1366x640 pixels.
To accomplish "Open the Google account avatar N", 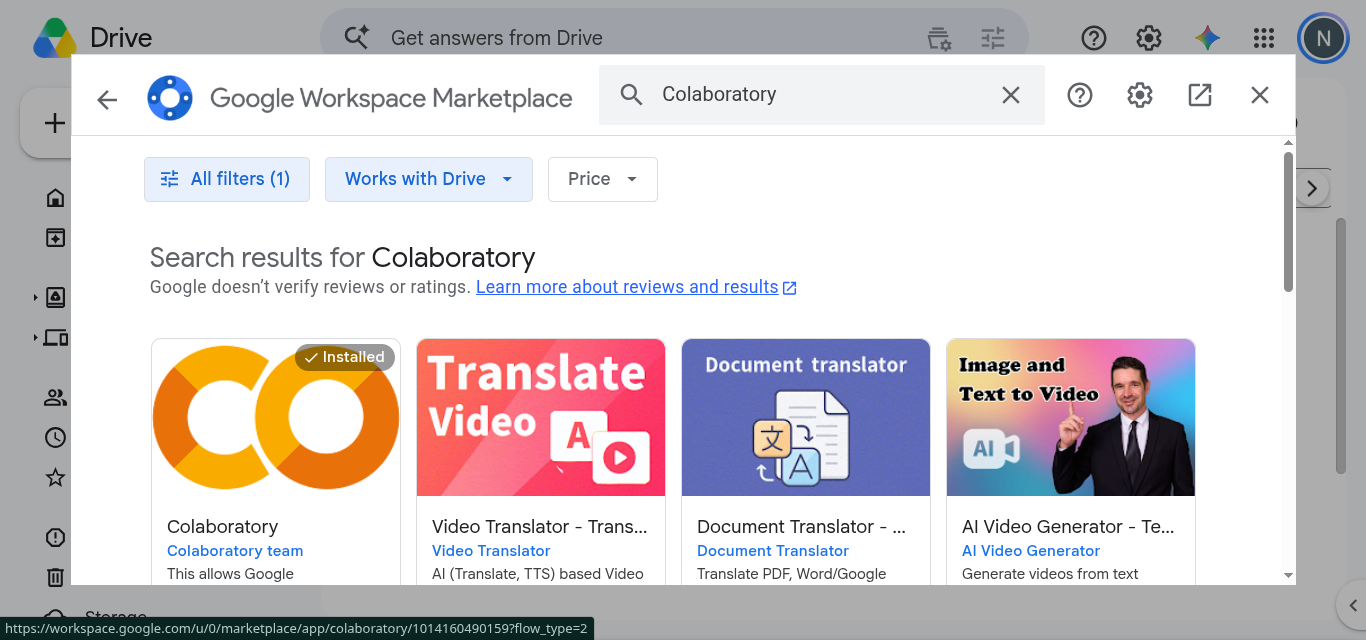I will click(1323, 38).
